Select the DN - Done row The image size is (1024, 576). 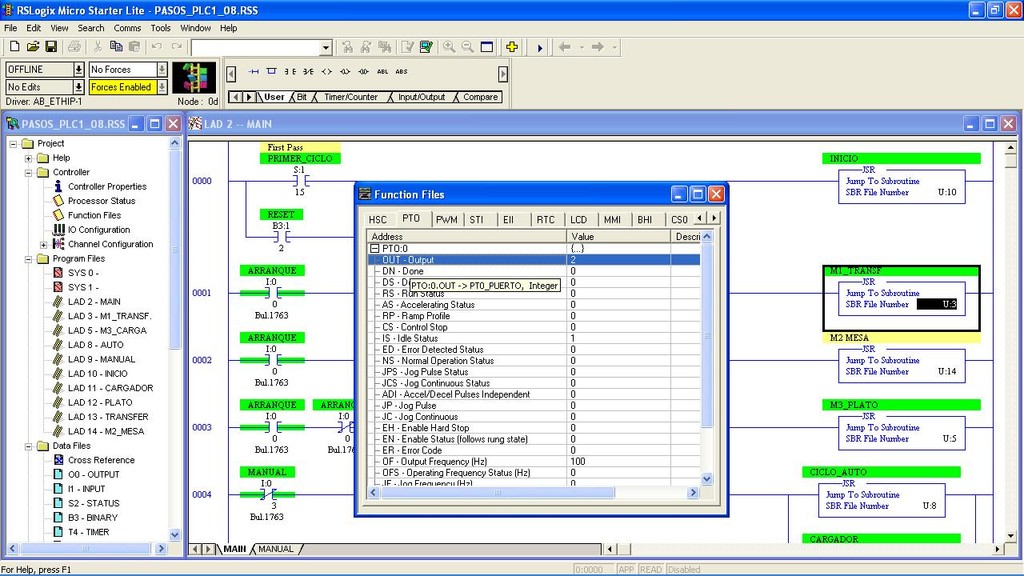tap(402, 271)
